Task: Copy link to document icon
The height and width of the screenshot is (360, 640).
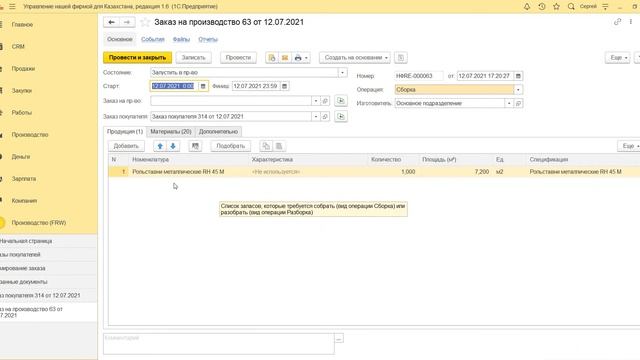Action: click(x=617, y=22)
